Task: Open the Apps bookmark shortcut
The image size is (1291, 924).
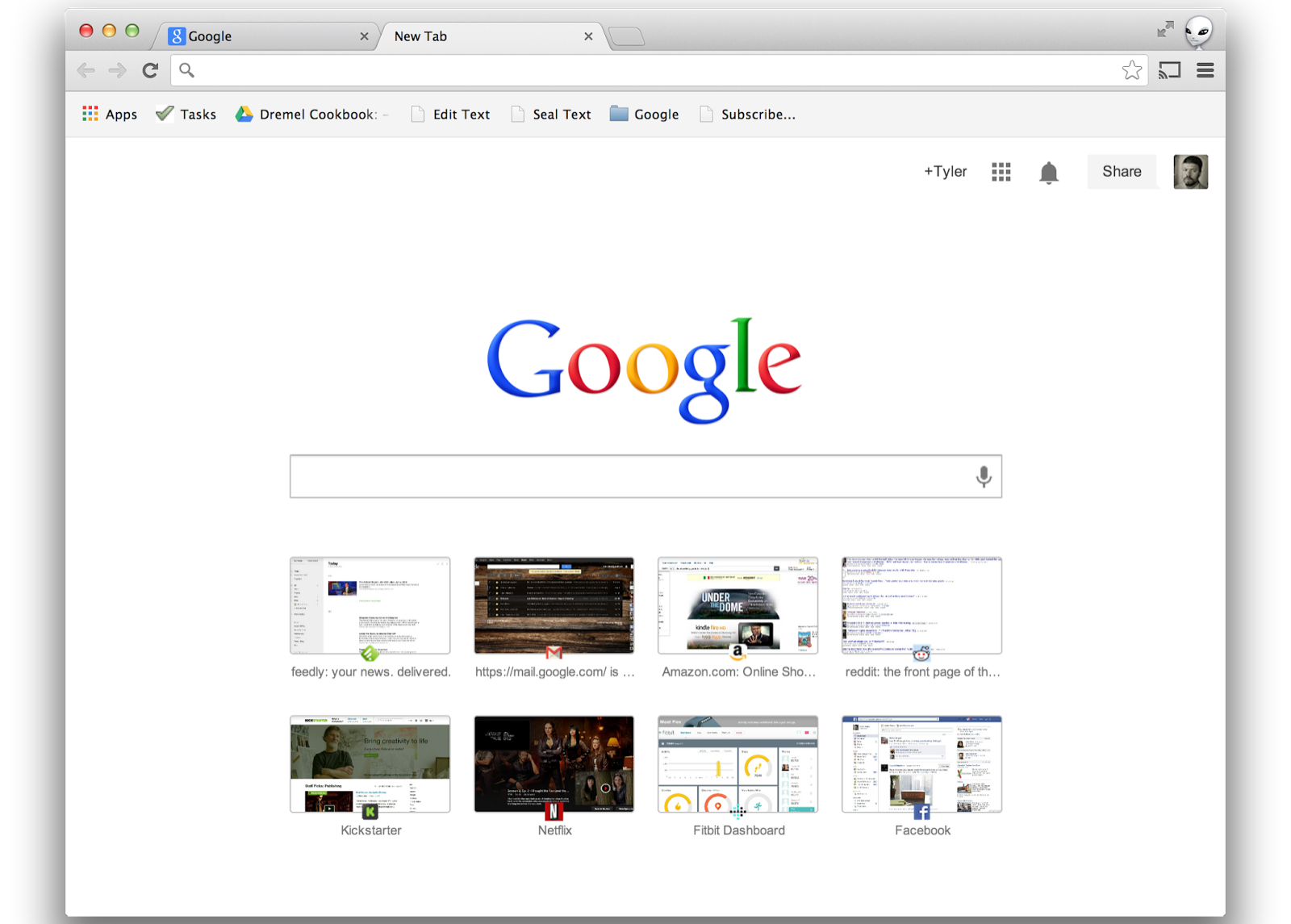Action: (x=110, y=115)
